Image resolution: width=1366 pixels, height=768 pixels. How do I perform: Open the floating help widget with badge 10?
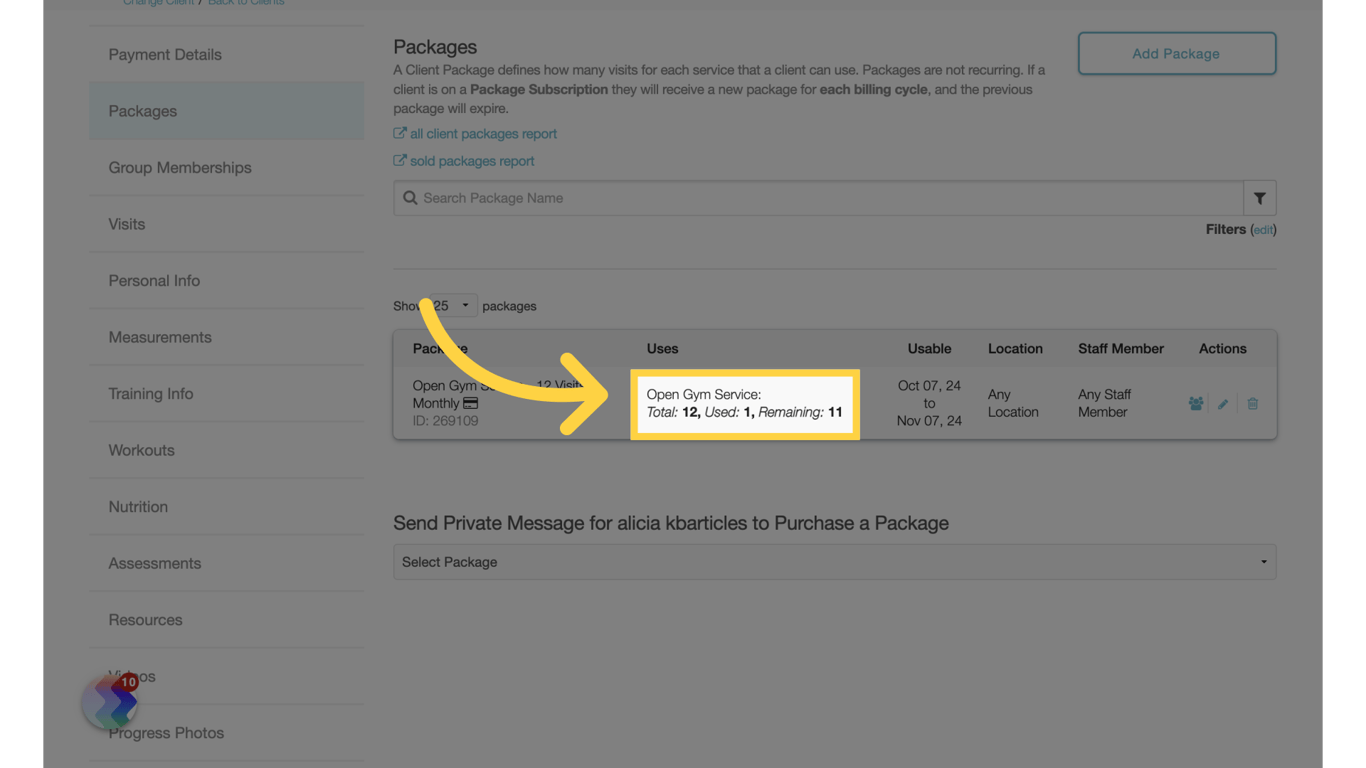(x=111, y=701)
